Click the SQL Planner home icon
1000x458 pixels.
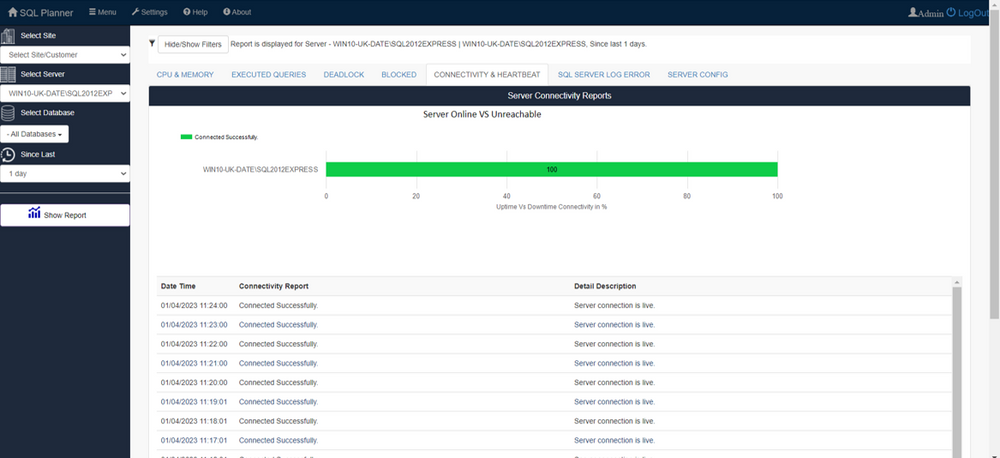click(12, 12)
